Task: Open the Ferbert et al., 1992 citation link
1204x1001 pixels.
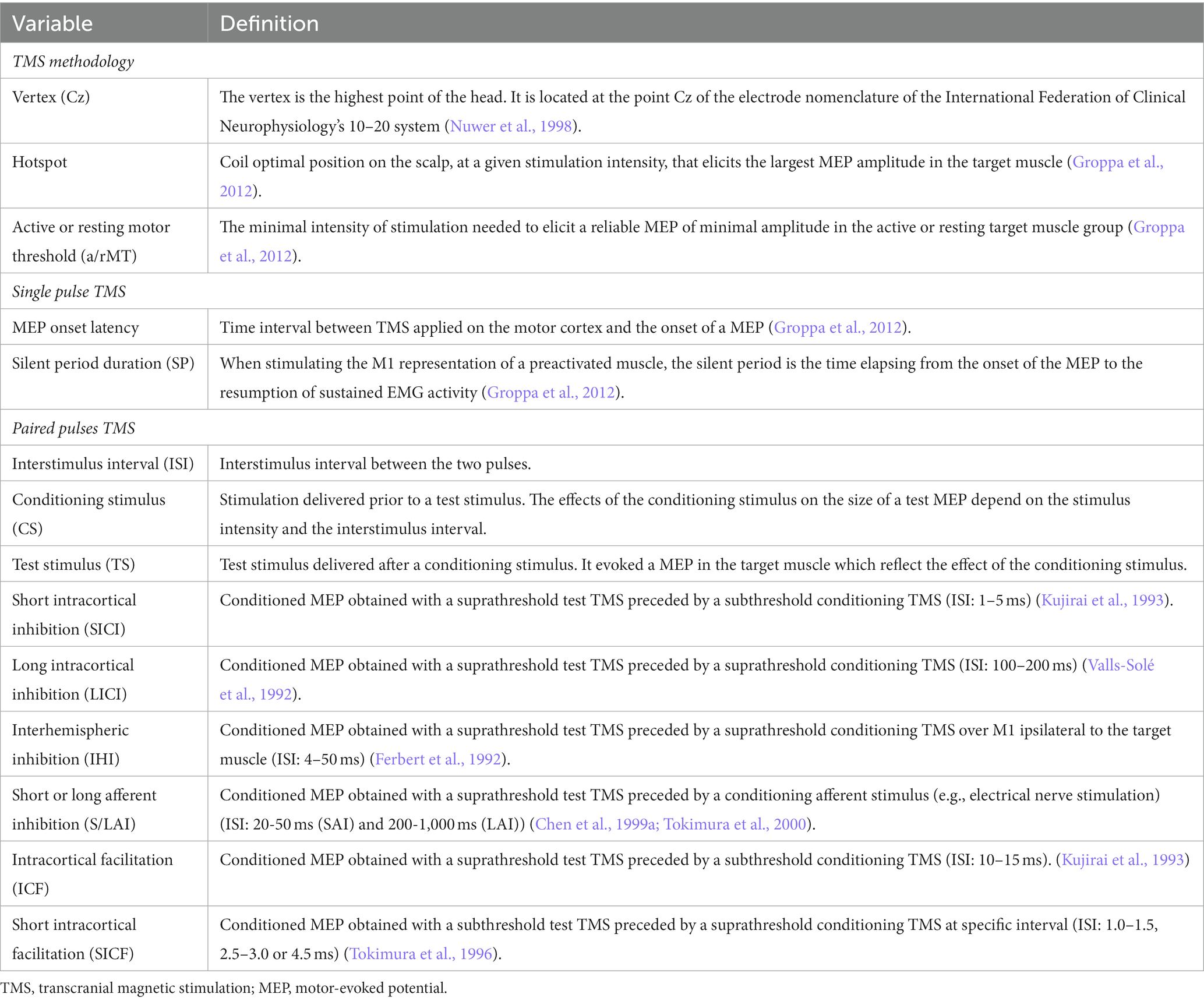Action: (x=438, y=759)
